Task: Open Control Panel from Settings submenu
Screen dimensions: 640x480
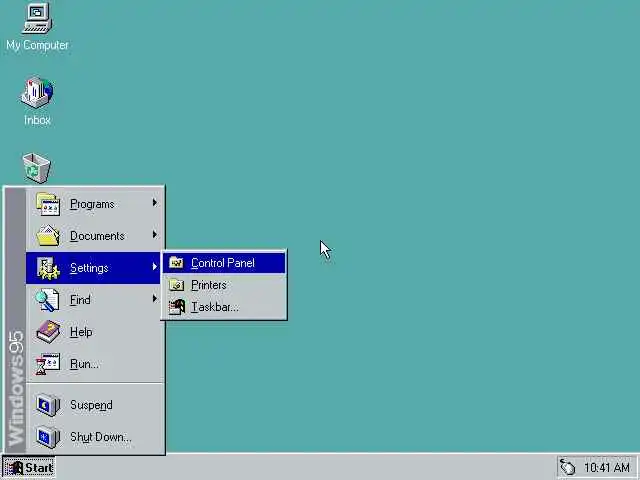Action: coord(224,263)
